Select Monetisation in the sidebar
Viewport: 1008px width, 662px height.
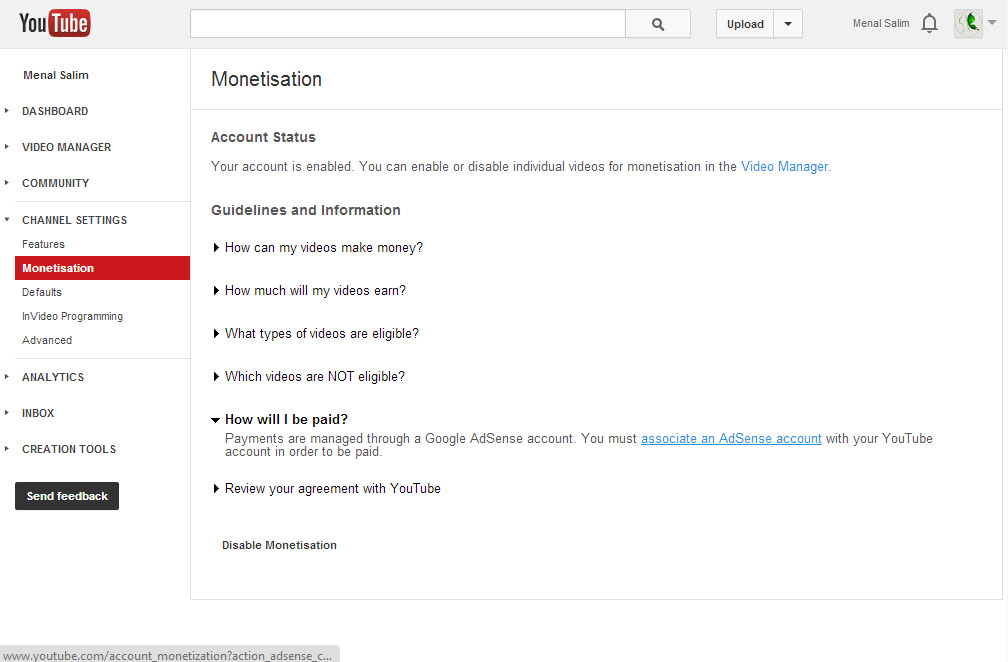click(x=102, y=268)
